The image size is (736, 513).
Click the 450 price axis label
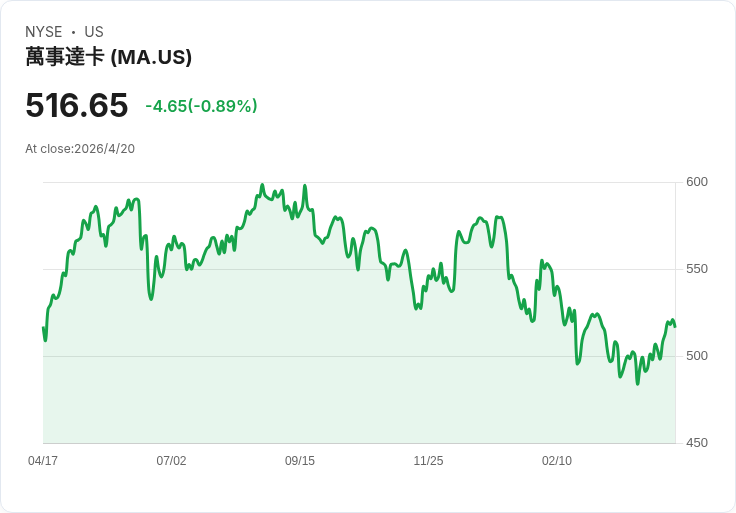point(697,443)
